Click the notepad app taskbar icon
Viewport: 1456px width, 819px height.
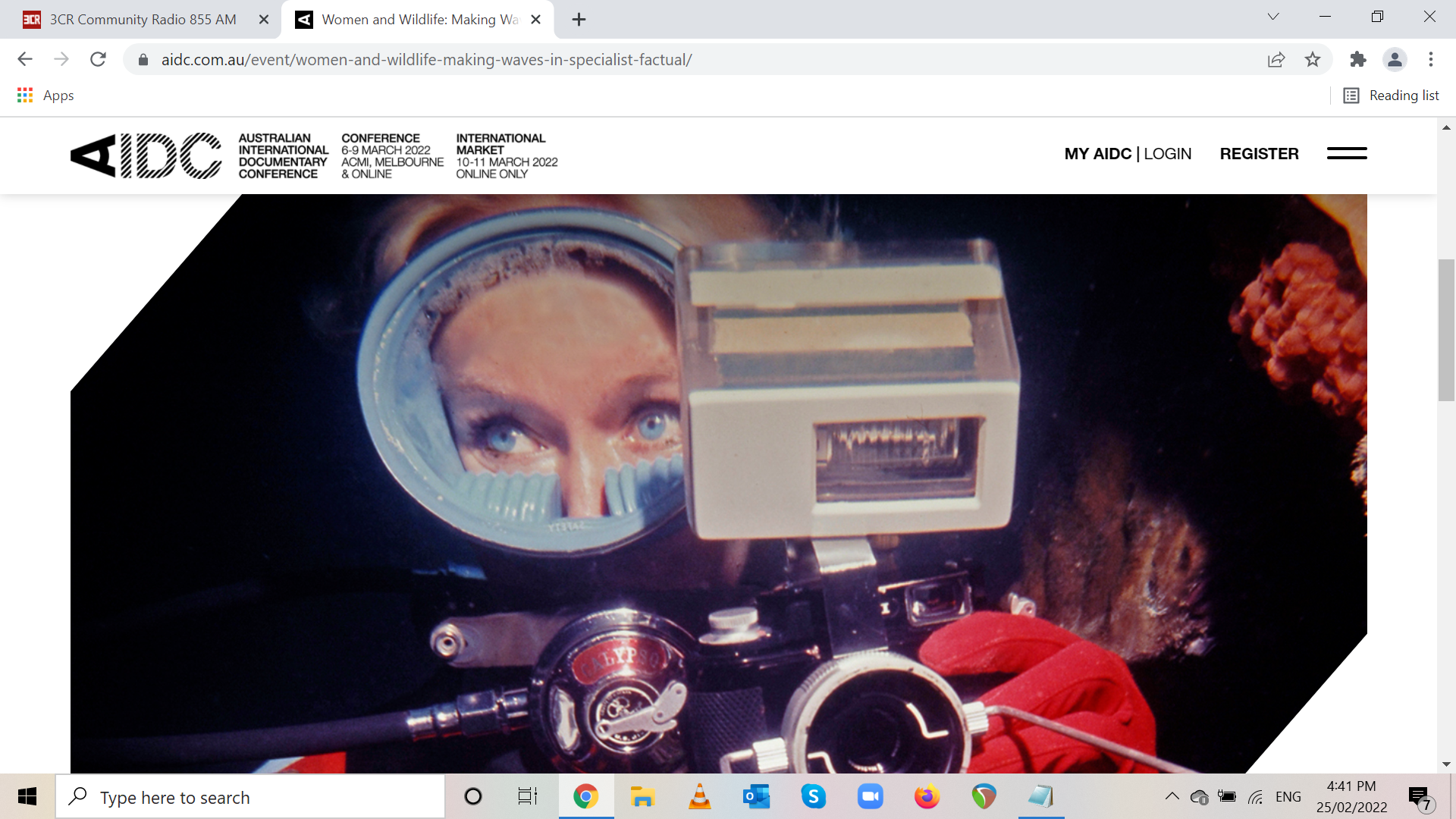(x=1041, y=796)
